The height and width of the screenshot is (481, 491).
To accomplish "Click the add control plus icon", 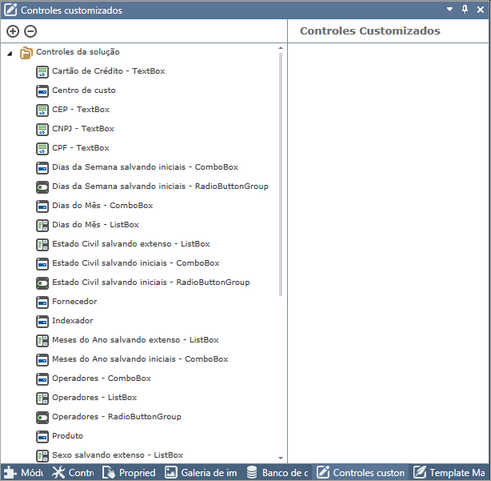I will [x=13, y=31].
